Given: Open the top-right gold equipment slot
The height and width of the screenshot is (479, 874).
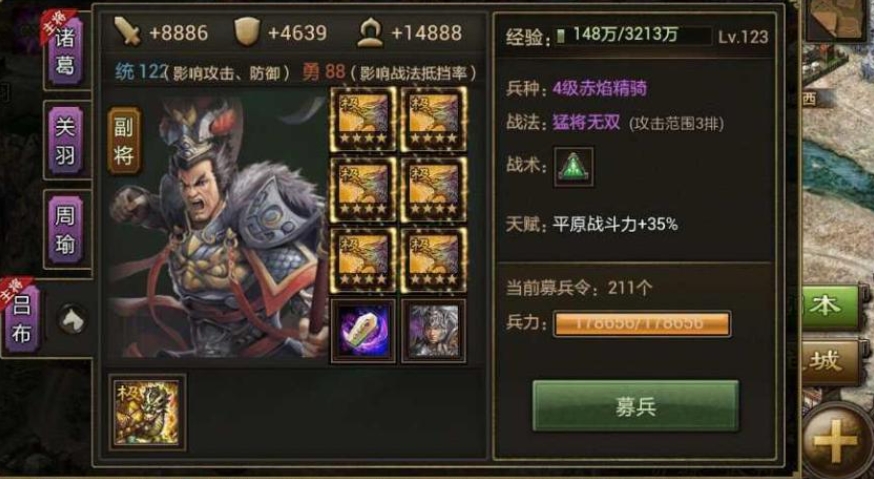Looking at the screenshot, I should [x=434, y=119].
